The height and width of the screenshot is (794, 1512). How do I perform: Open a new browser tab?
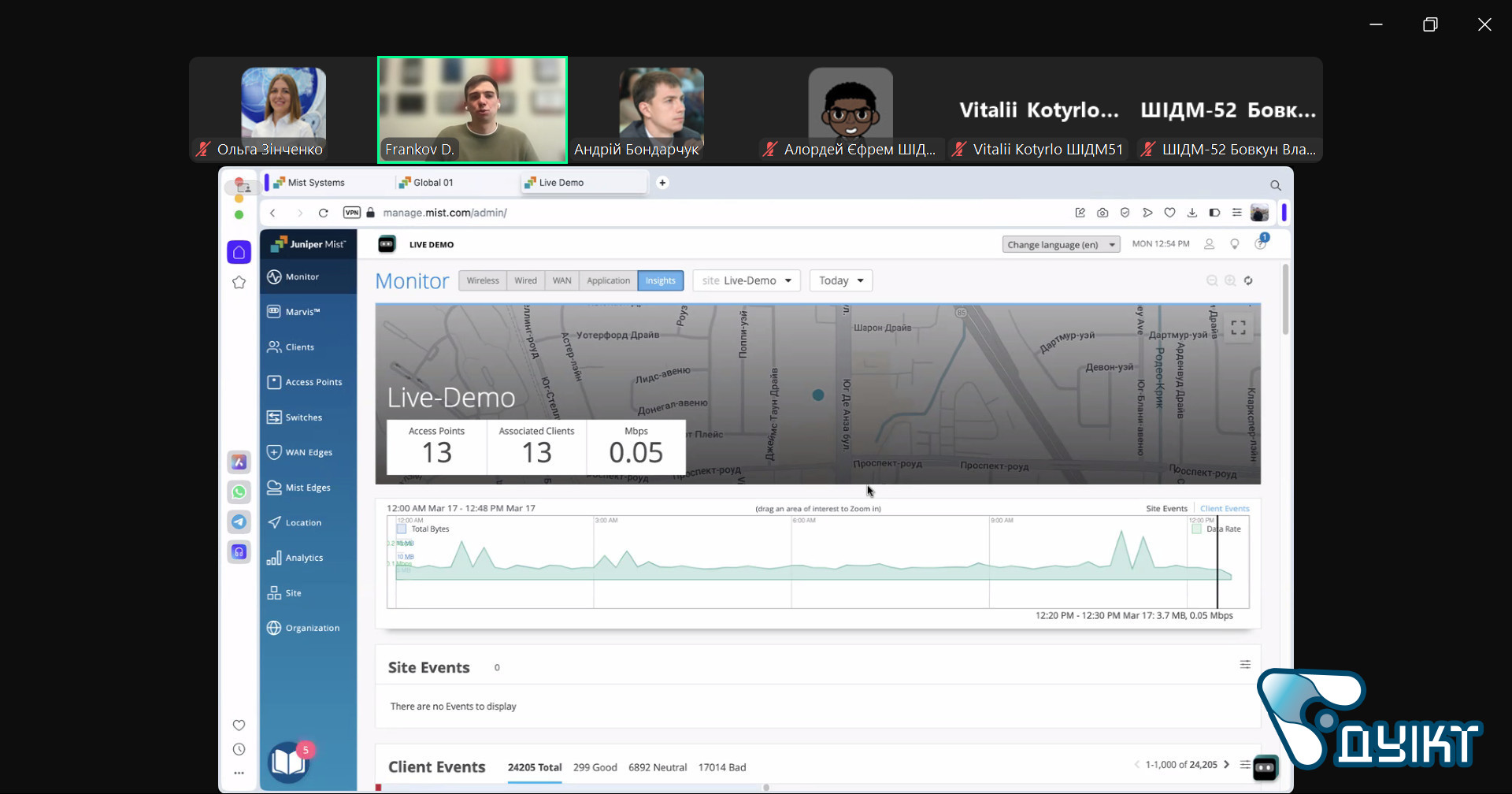pos(662,183)
